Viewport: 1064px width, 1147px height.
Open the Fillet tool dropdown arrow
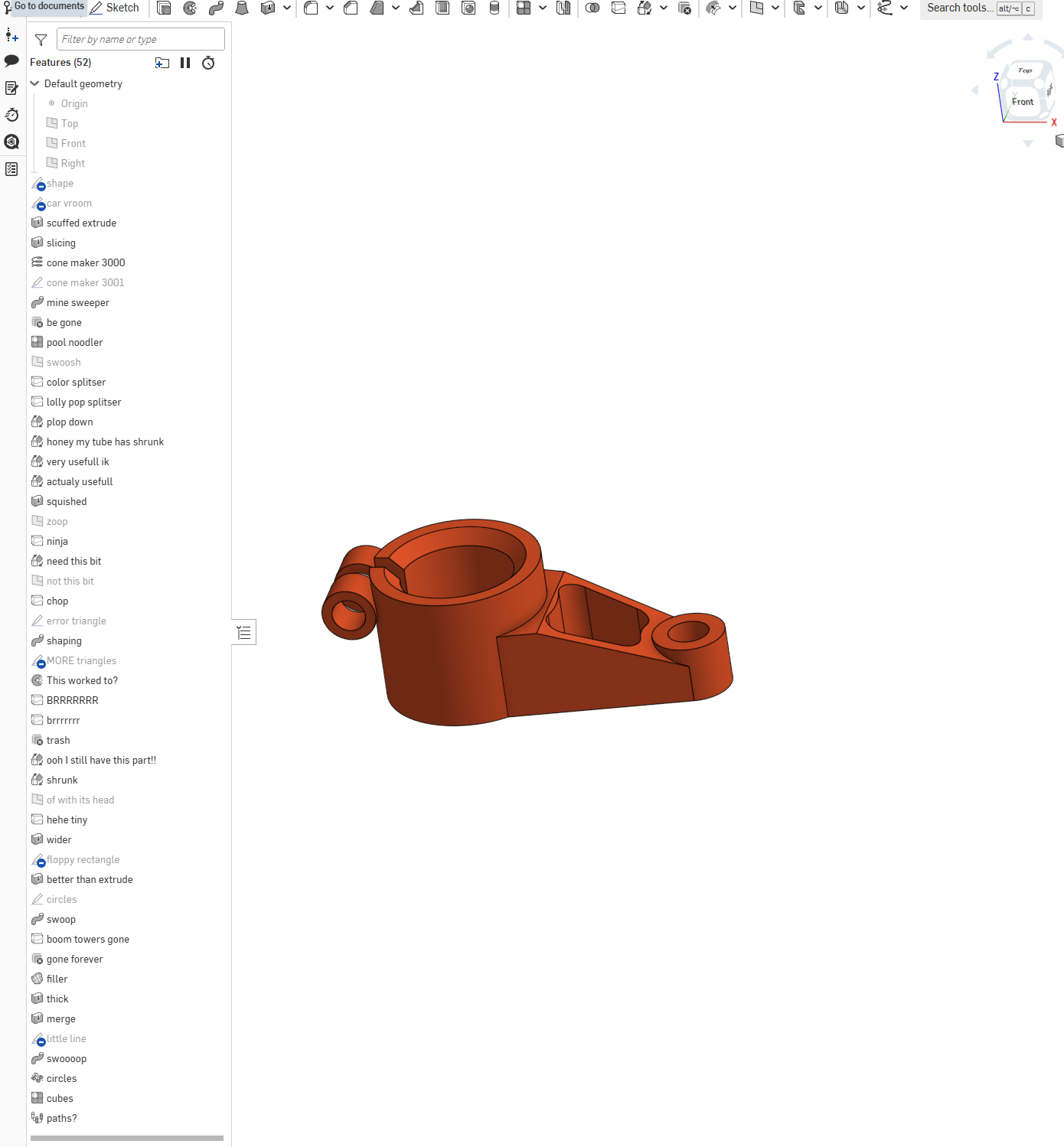[330, 8]
